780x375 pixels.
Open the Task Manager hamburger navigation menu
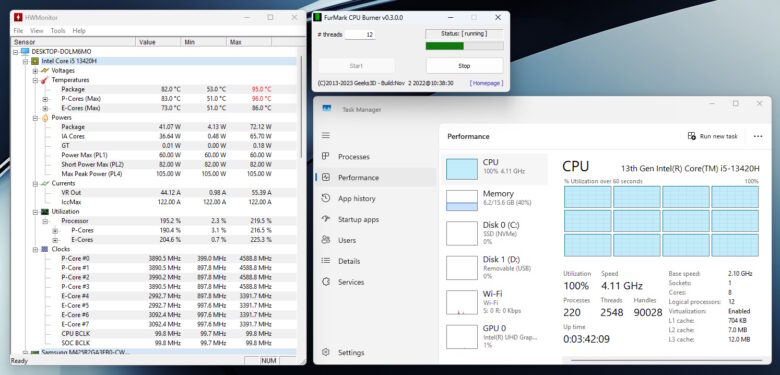click(x=326, y=135)
